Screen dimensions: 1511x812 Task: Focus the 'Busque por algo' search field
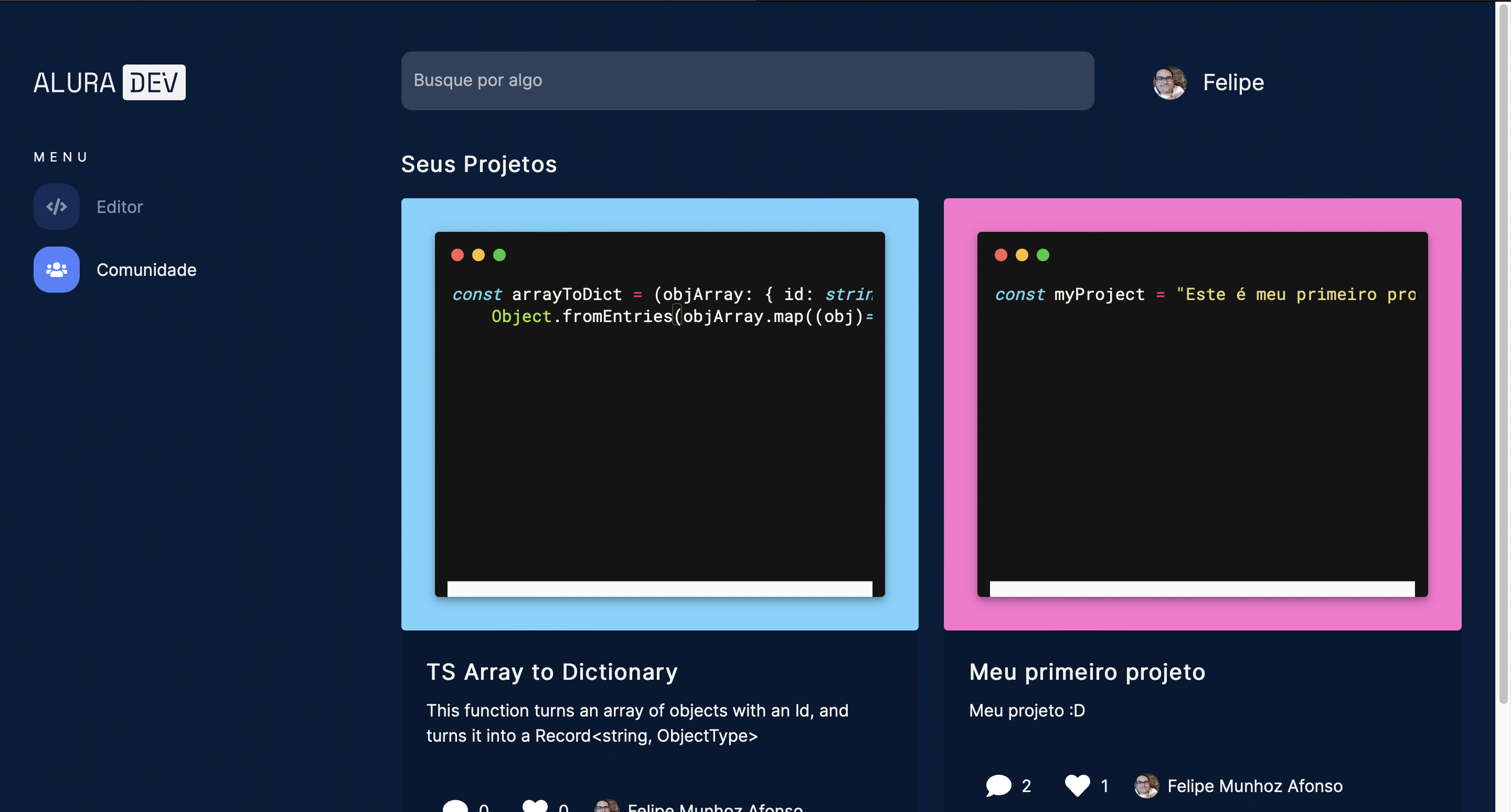[x=747, y=80]
